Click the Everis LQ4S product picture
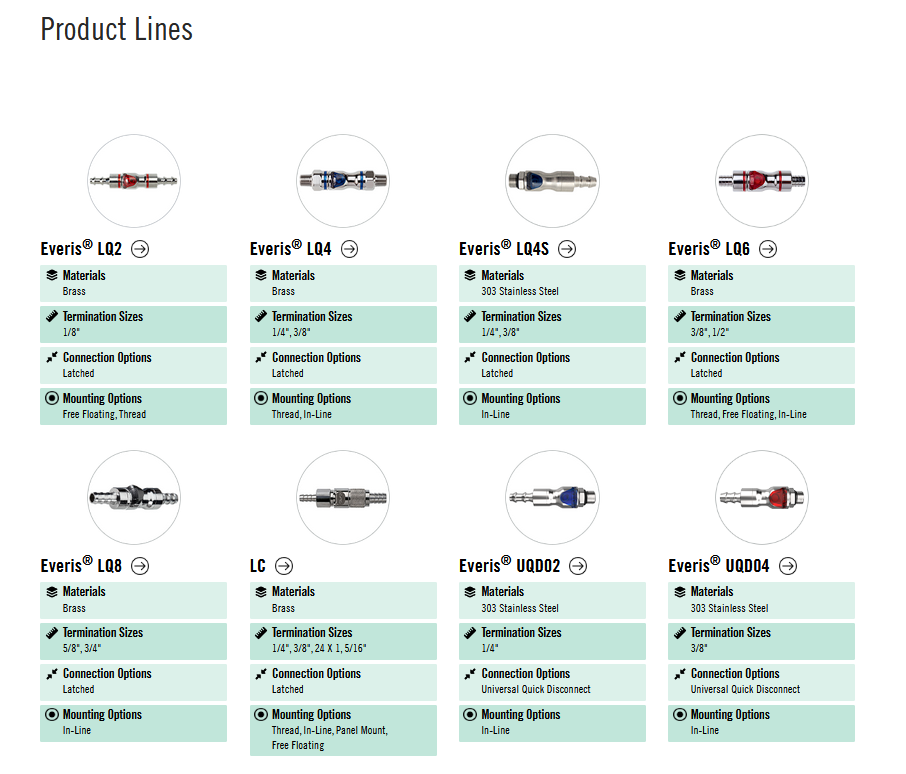 [552, 181]
